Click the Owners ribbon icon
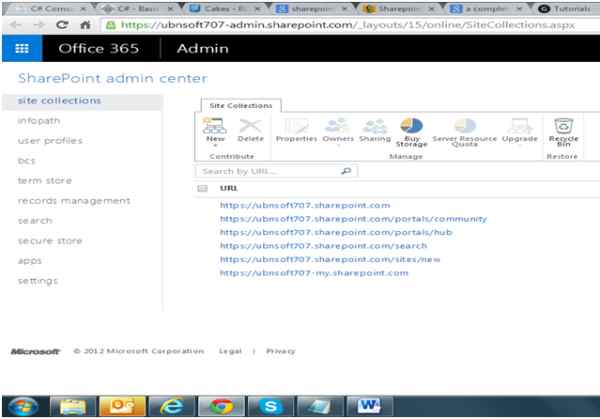This screenshot has height=419, width=600. (x=338, y=126)
